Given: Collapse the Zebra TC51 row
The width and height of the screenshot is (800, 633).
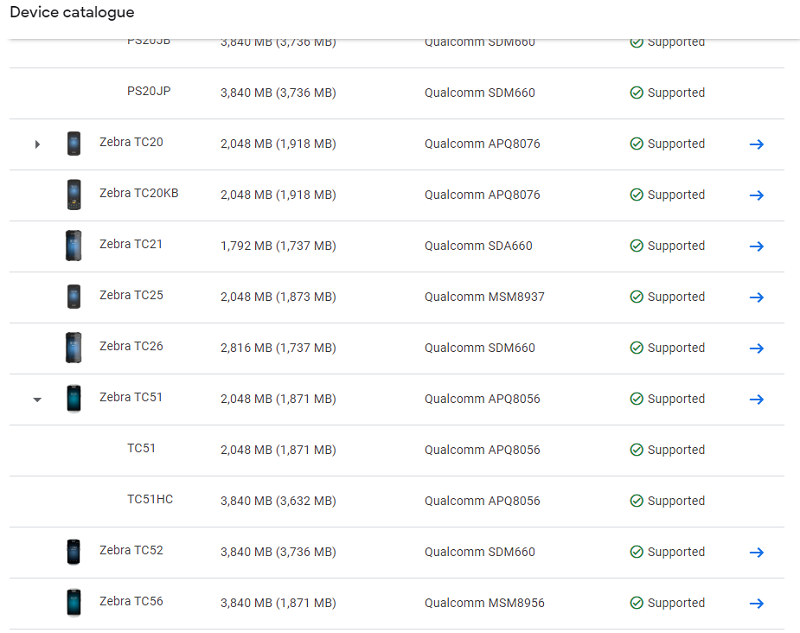Looking at the screenshot, I should coord(37,399).
